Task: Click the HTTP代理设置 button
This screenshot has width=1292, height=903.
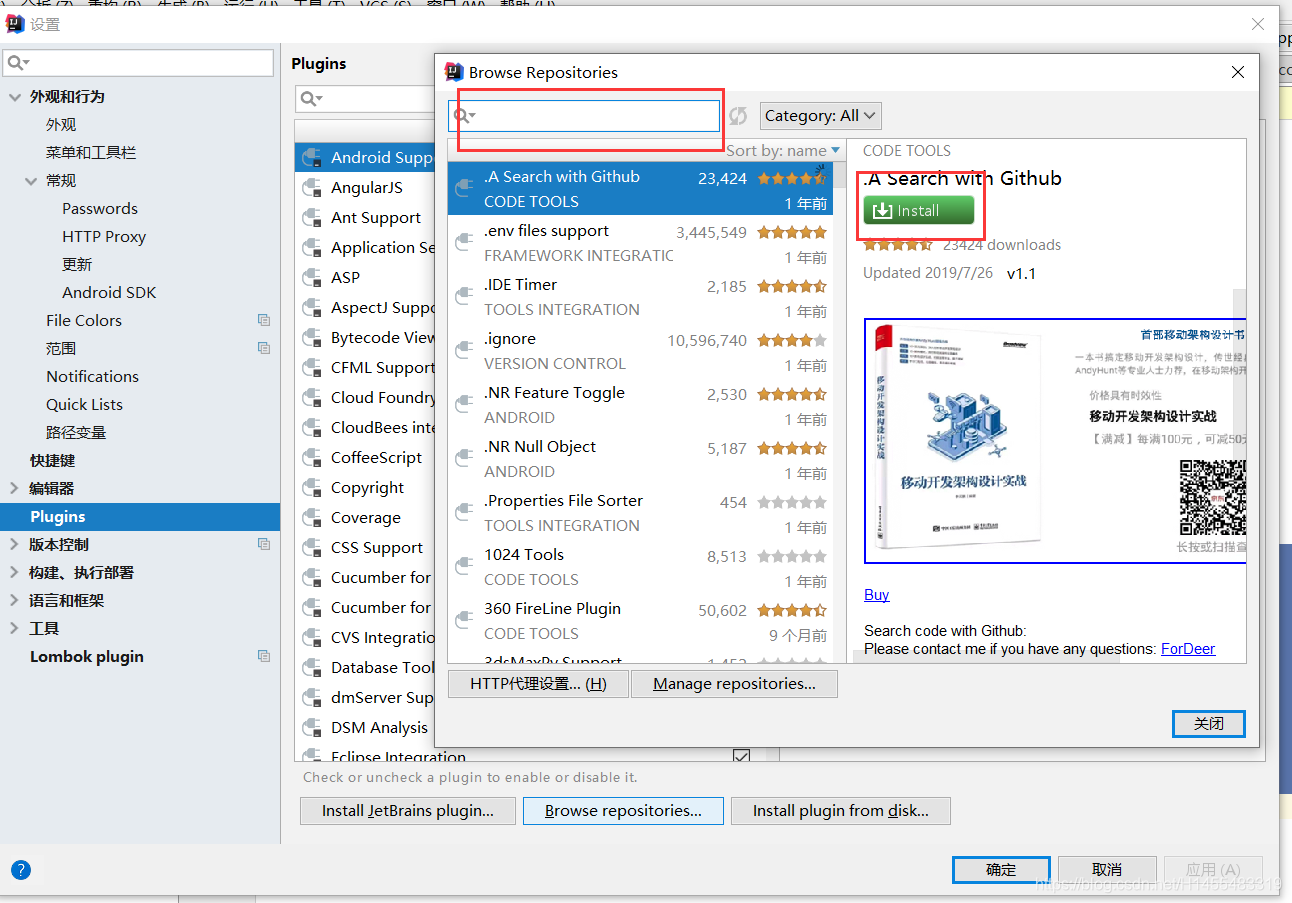Action: 538,684
